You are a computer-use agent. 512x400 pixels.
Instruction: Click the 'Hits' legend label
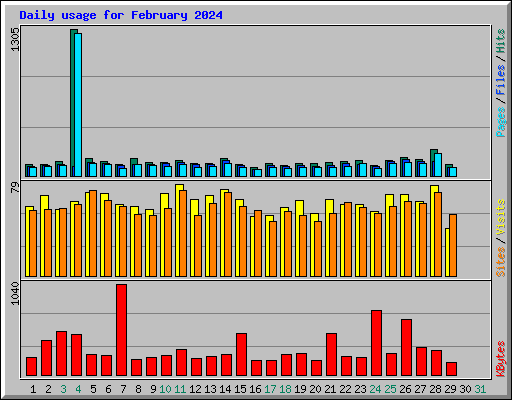click(501, 41)
